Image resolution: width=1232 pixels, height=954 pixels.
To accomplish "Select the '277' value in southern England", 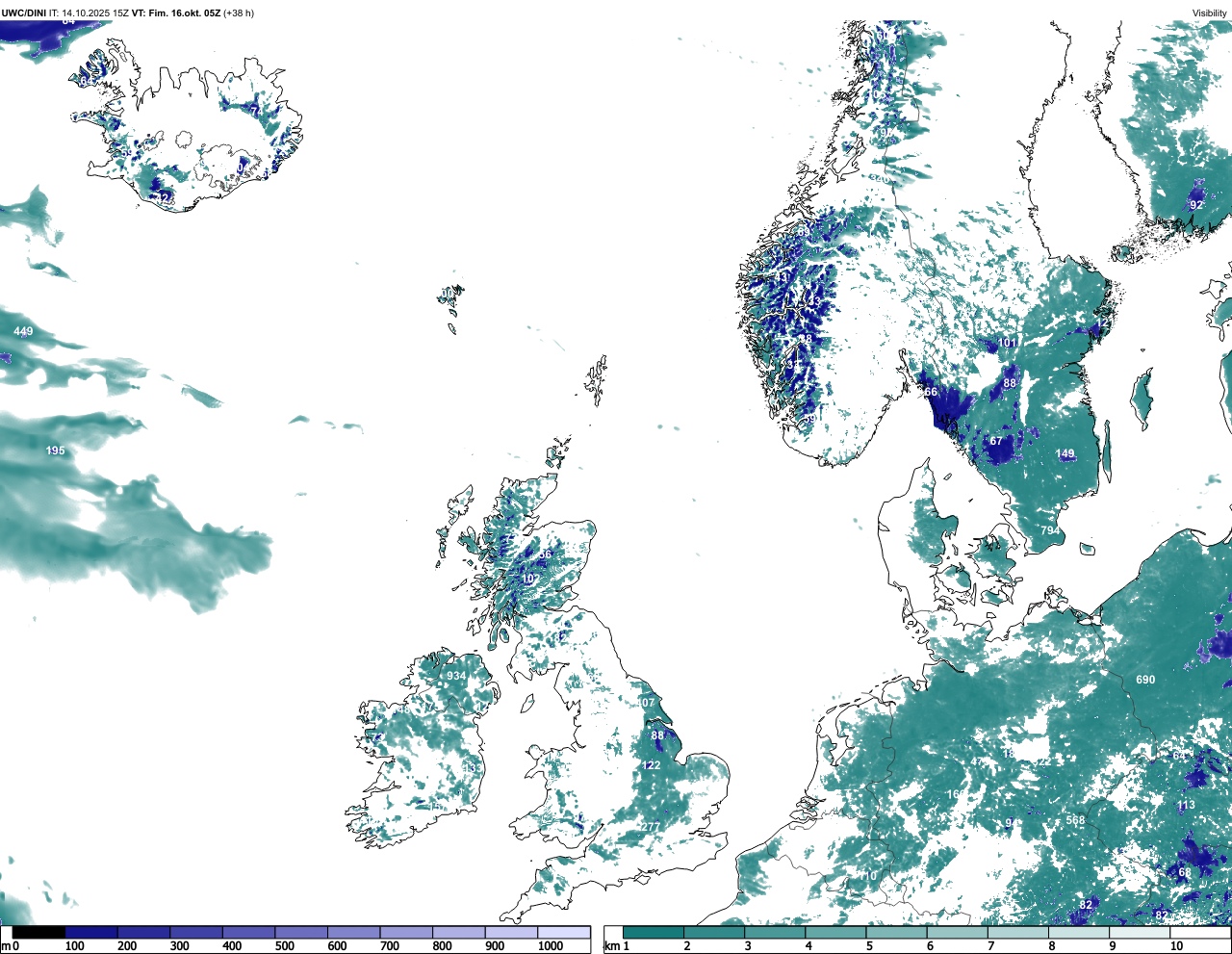I will [x=652, y=828].
